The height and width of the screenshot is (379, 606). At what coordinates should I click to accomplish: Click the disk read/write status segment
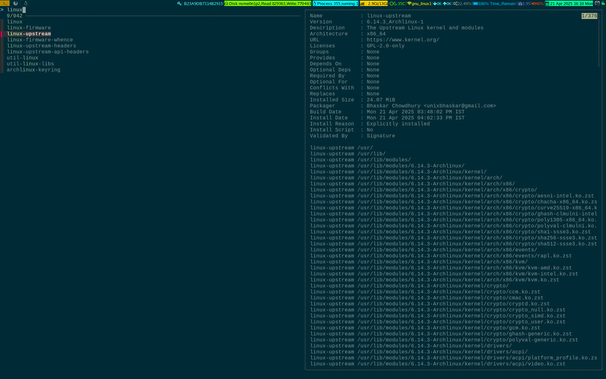click(267, 3)
